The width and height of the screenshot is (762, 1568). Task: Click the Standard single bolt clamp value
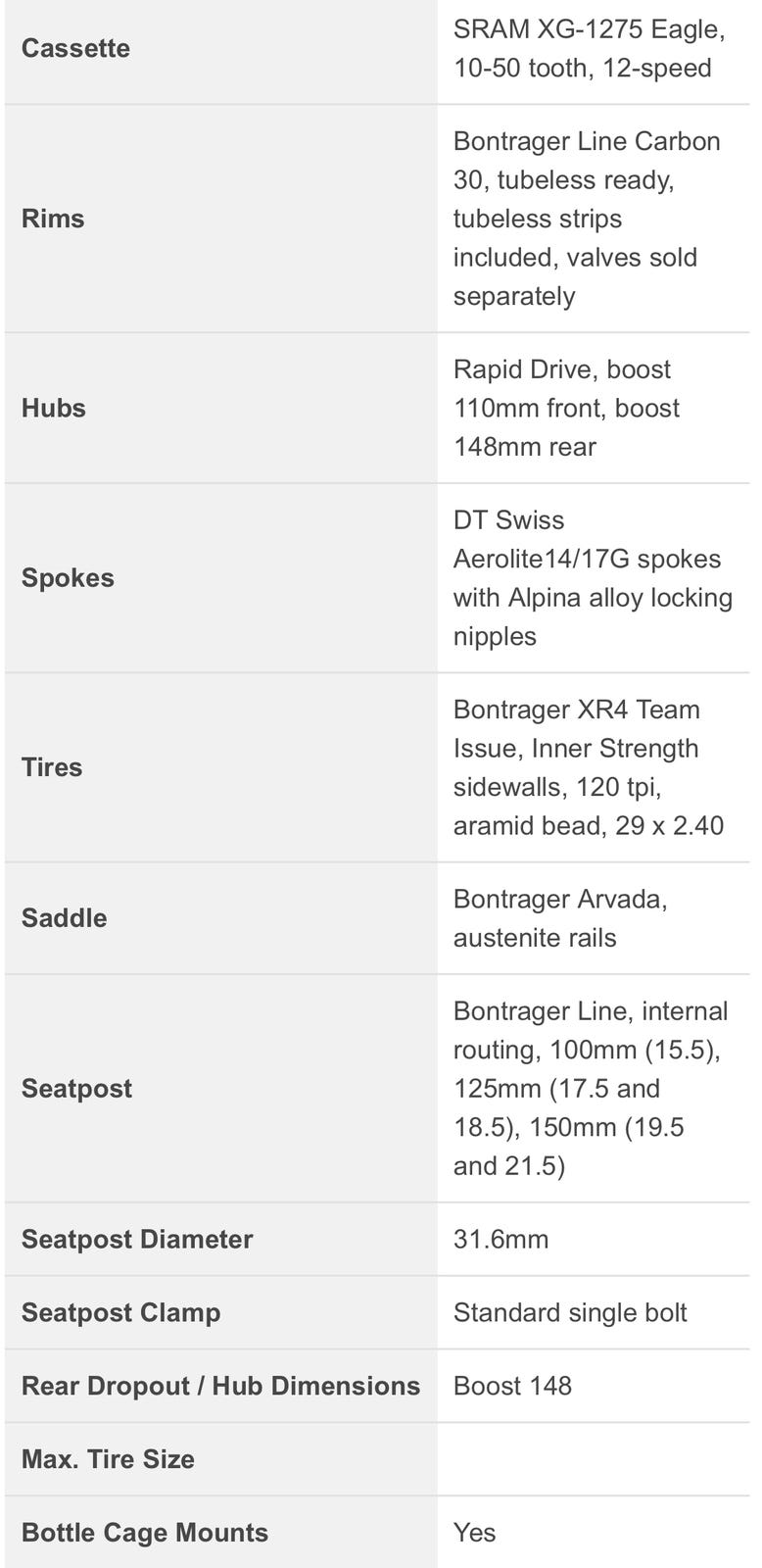(570, 1313)
